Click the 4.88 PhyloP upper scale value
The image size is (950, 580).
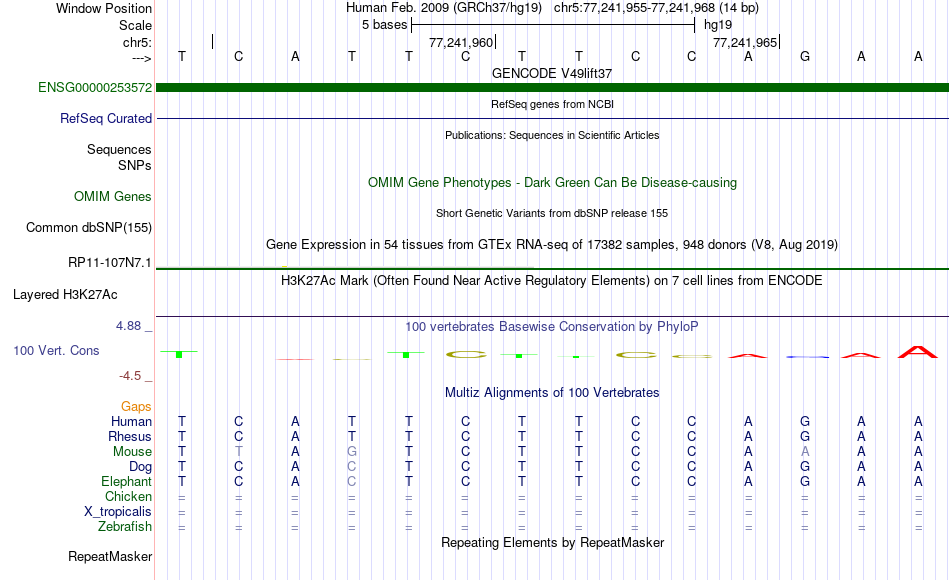[x=128, y=326]
